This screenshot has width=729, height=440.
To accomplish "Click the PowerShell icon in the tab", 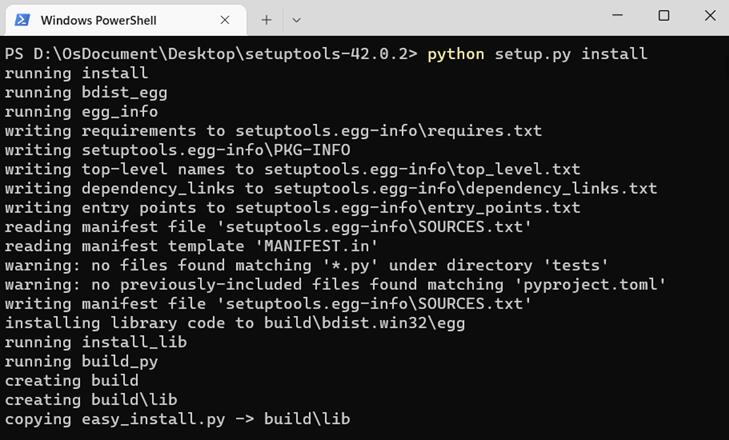I will click(21, 19).
